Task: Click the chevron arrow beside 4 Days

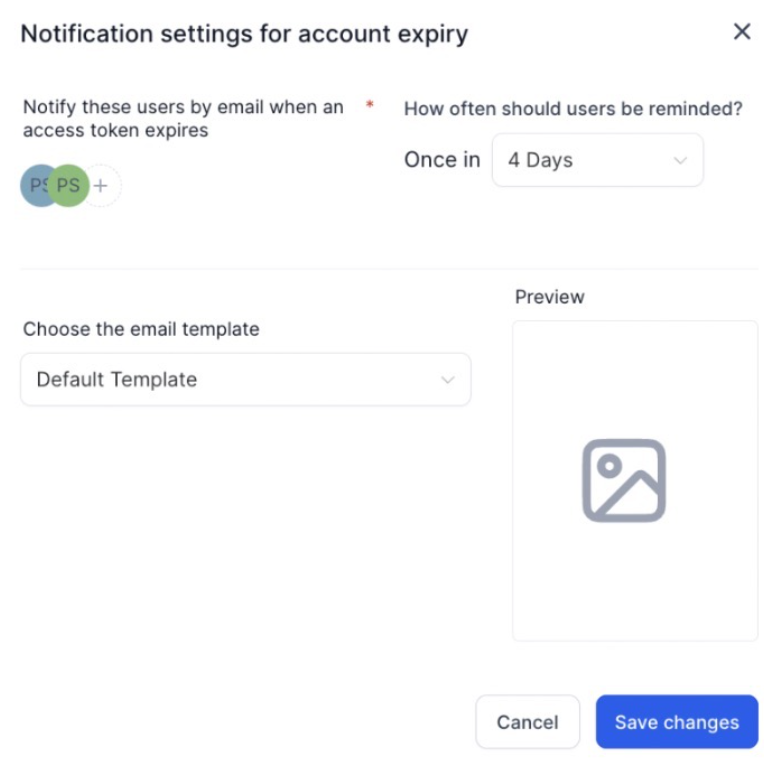Action: [x=680, y=160]
